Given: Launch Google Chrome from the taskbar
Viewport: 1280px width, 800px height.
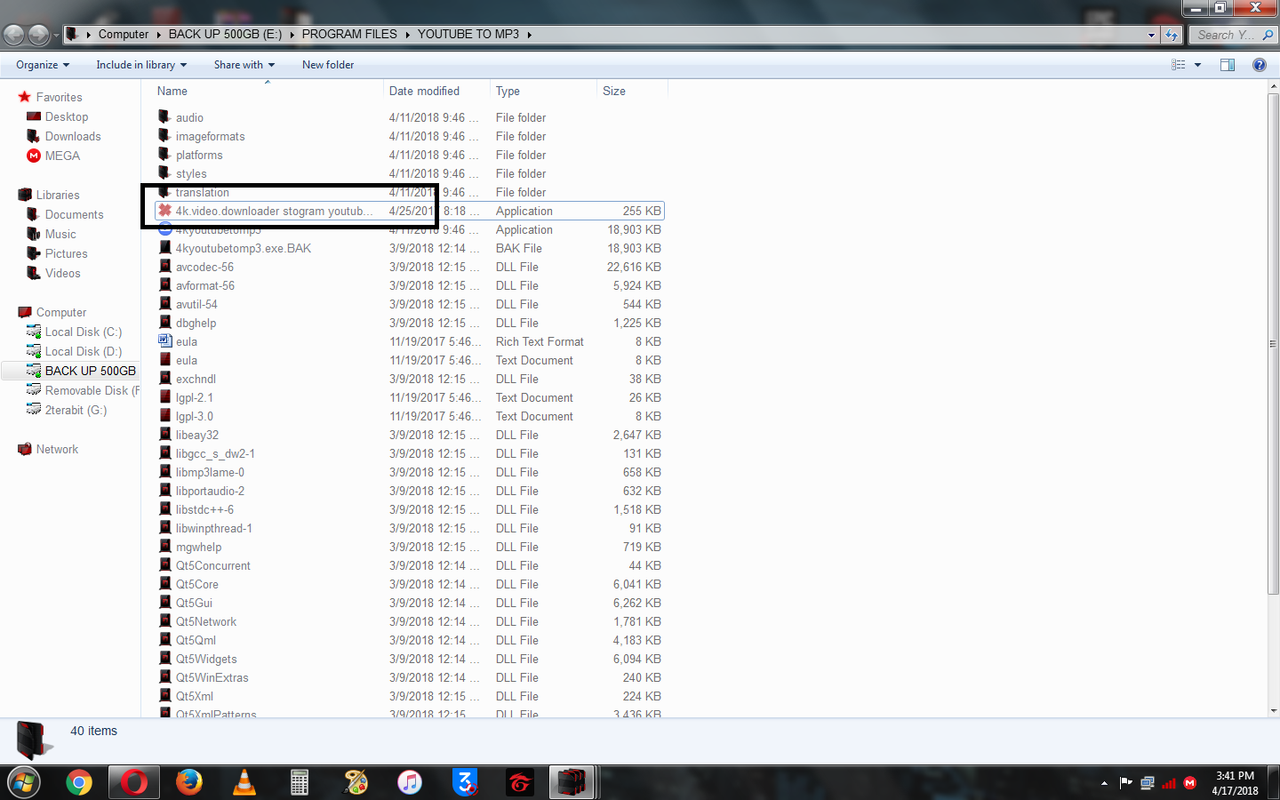Looking at the screenshot, I should (x=79, y=782).
